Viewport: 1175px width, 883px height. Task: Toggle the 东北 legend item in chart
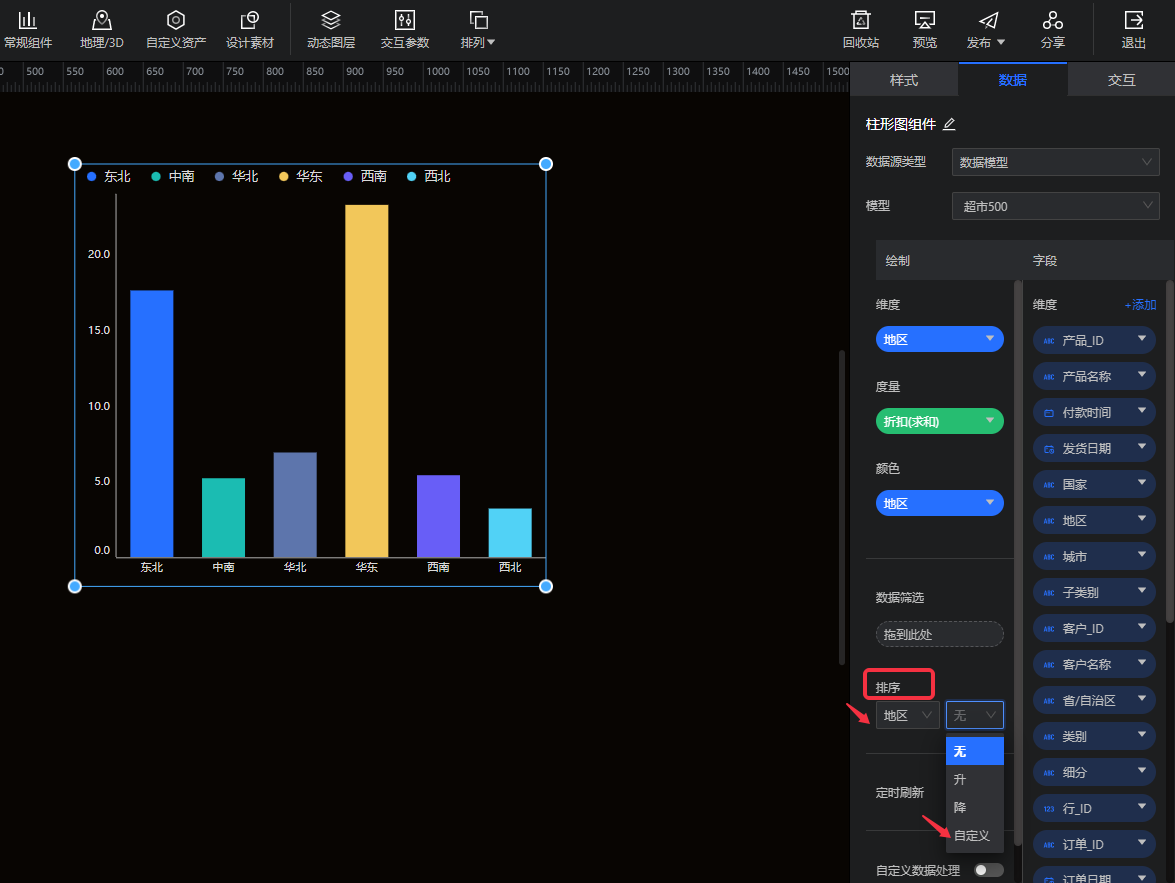coord(109,177)
